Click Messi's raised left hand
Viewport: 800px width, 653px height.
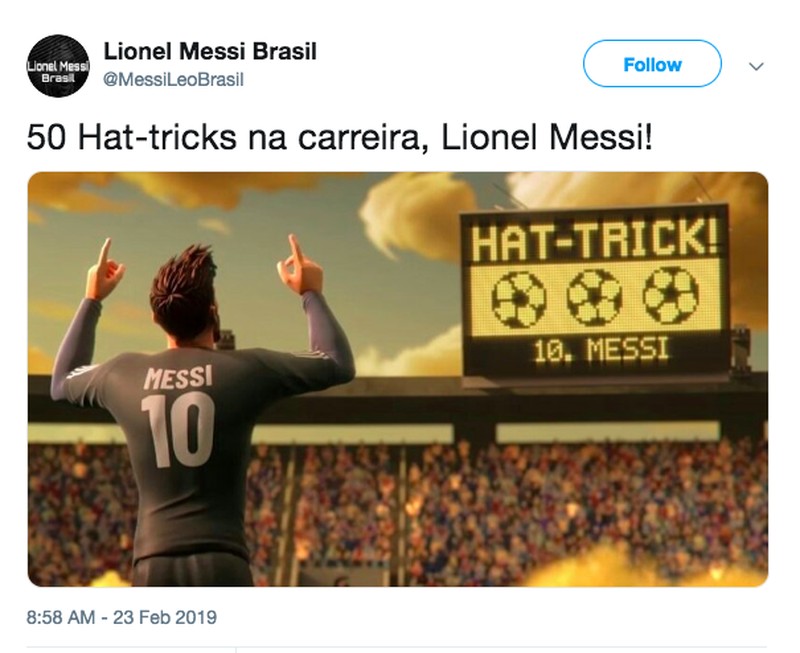pos(104,267)
